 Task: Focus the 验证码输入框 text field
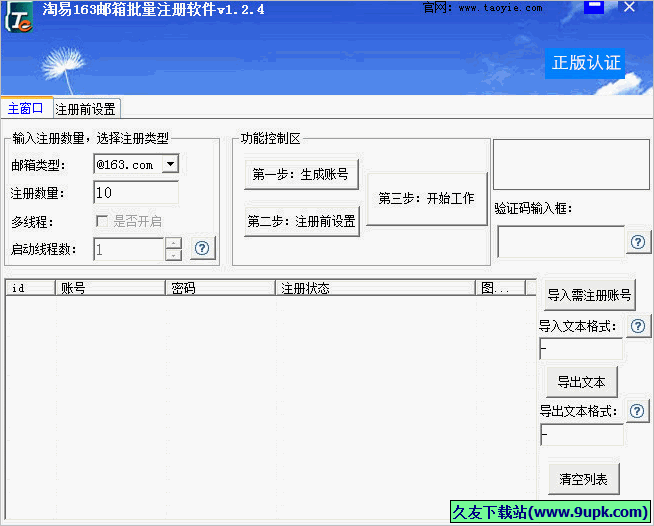(561, 242)
